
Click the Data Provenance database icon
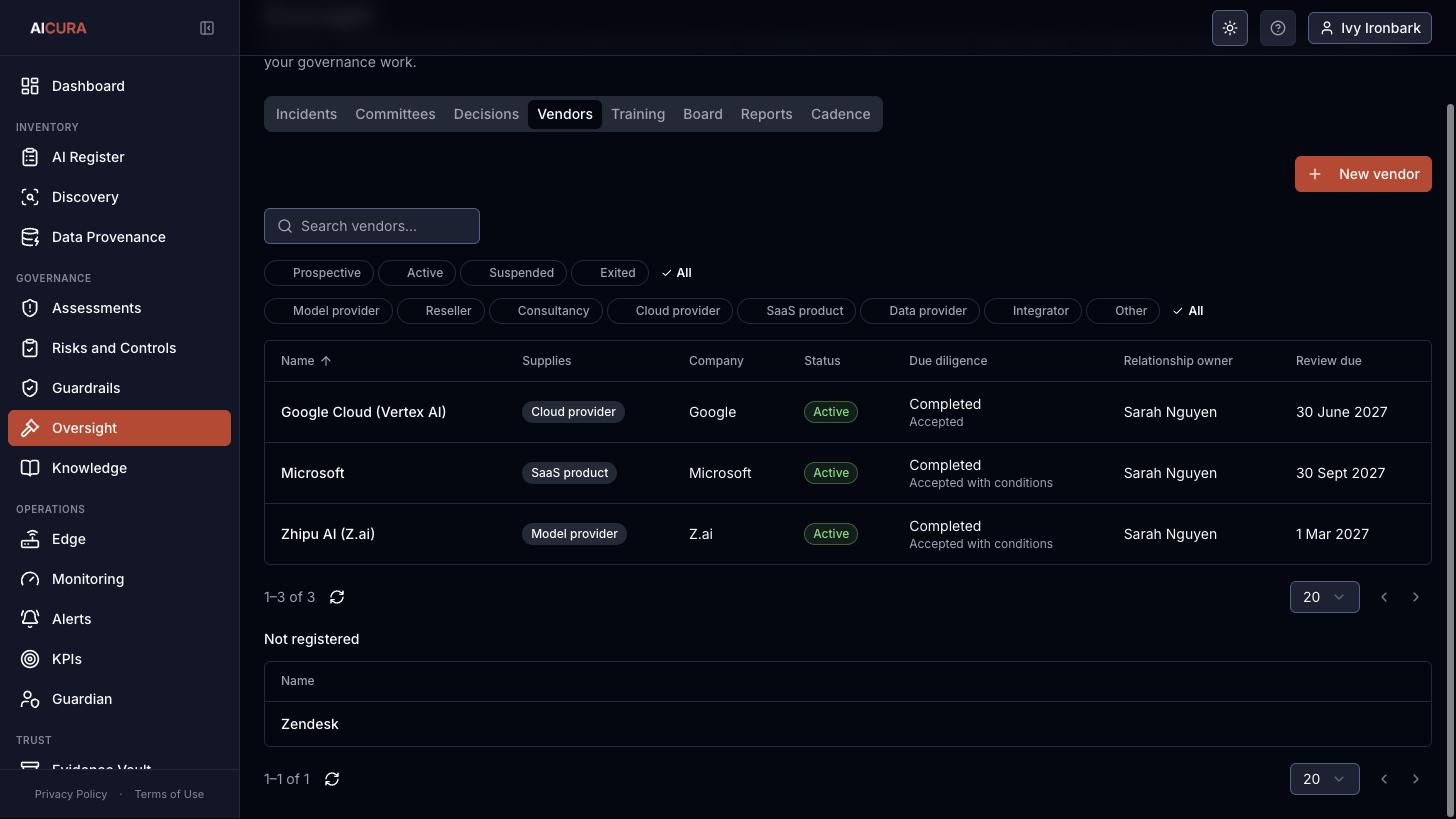pos(30,237)
